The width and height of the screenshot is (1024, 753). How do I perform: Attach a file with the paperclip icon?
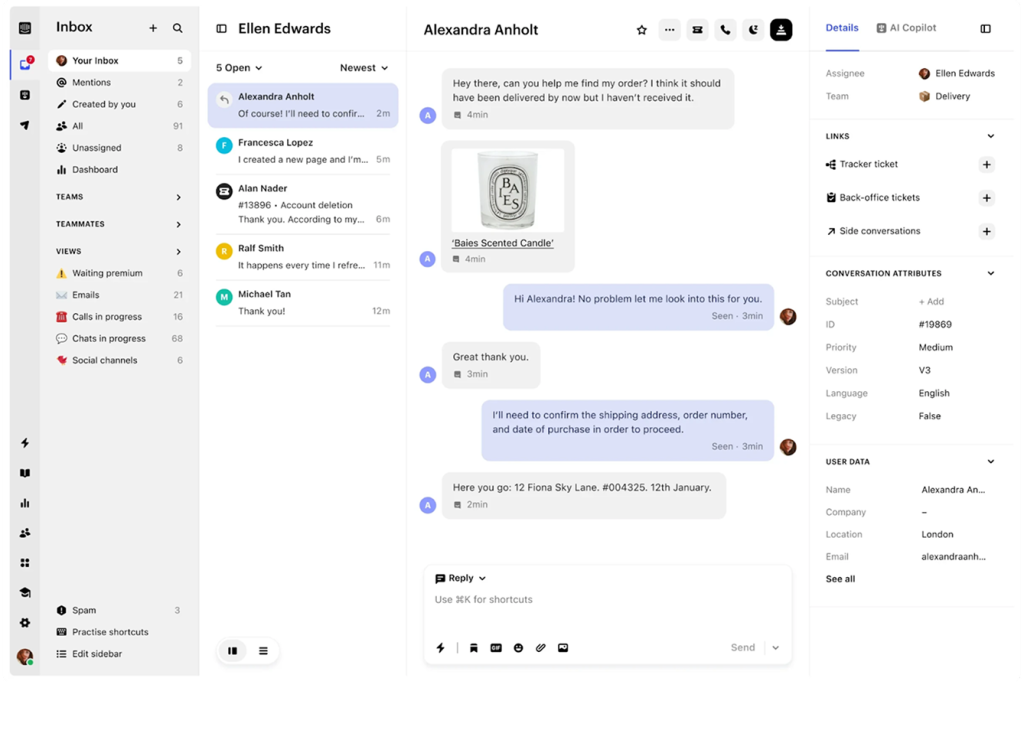click(x=541, y=648)
